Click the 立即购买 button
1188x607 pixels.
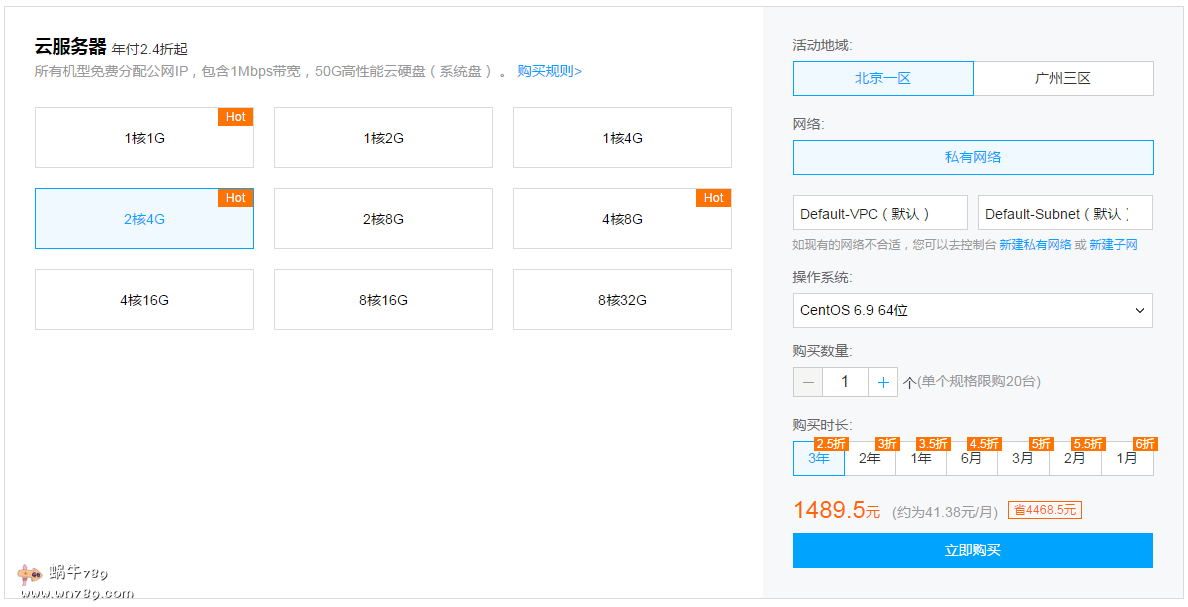tap(972, 551)
